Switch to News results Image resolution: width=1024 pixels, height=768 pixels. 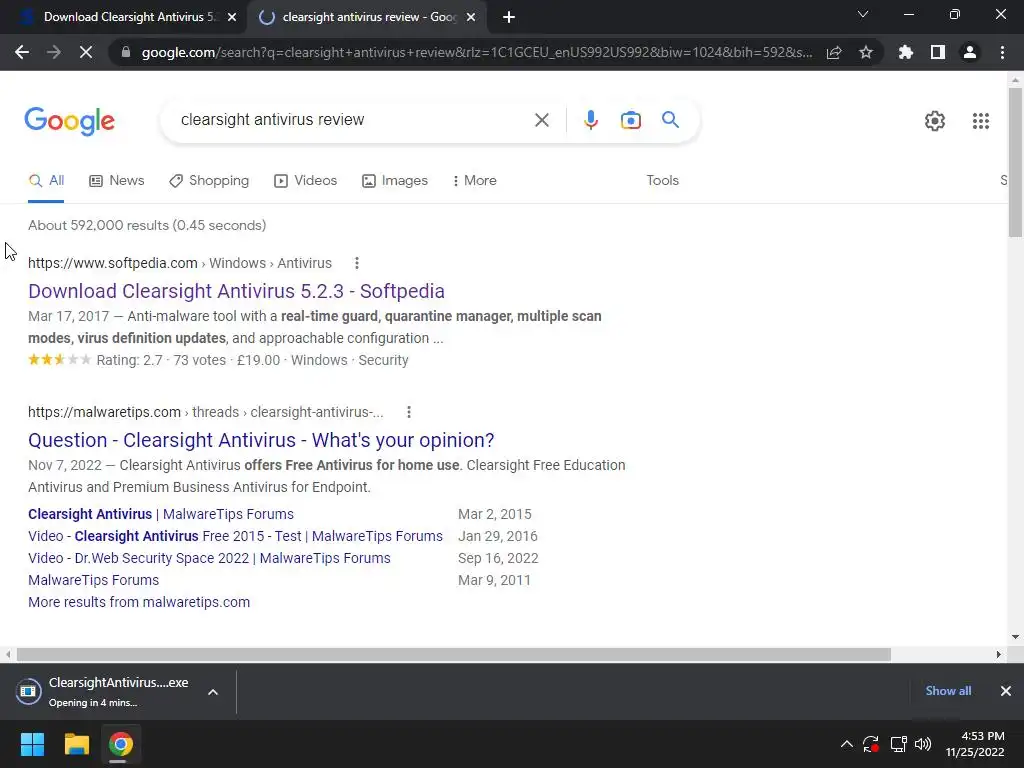pyautogui.click(x=117, y=181)
